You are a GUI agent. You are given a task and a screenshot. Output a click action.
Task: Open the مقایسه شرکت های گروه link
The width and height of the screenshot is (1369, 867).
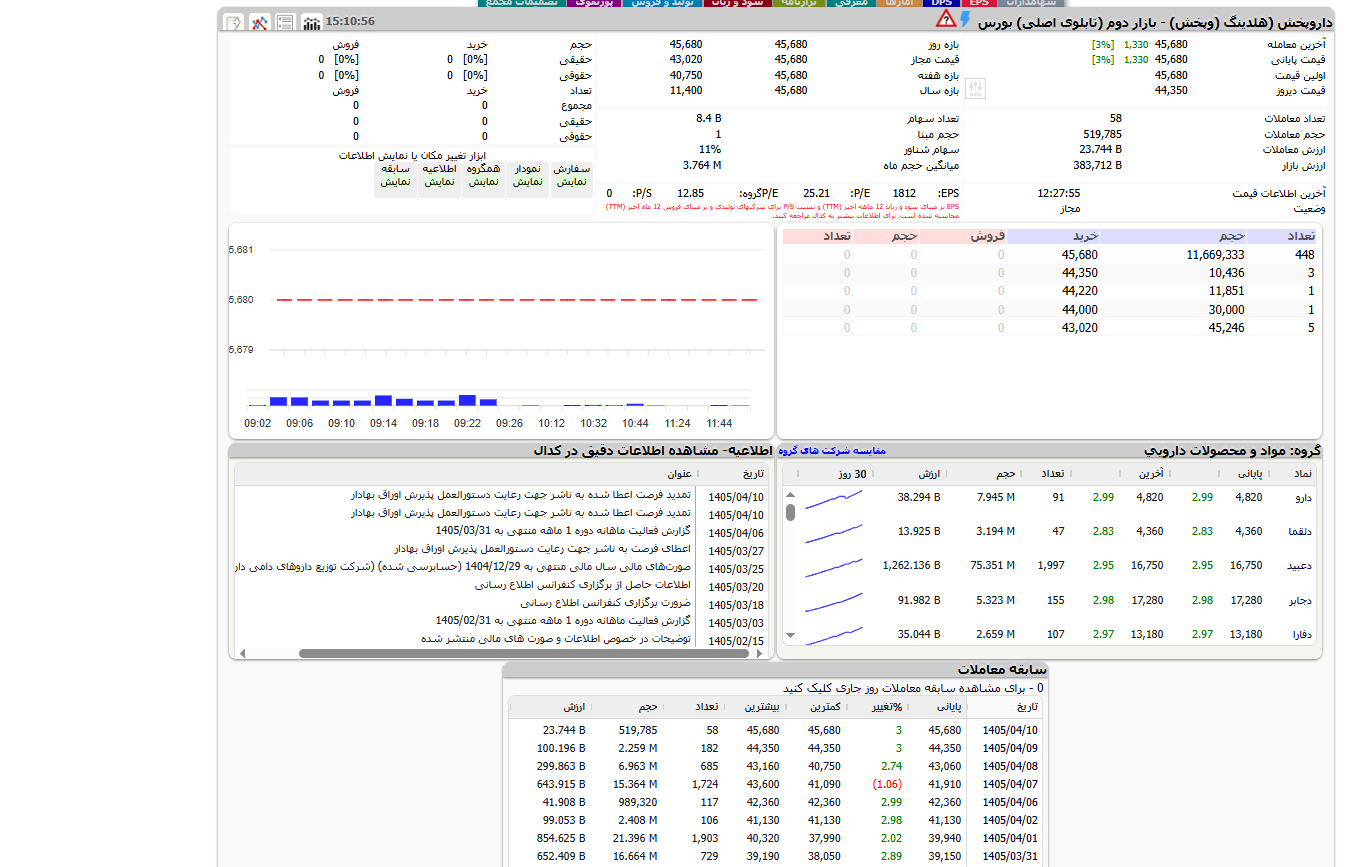coord(832,451)
